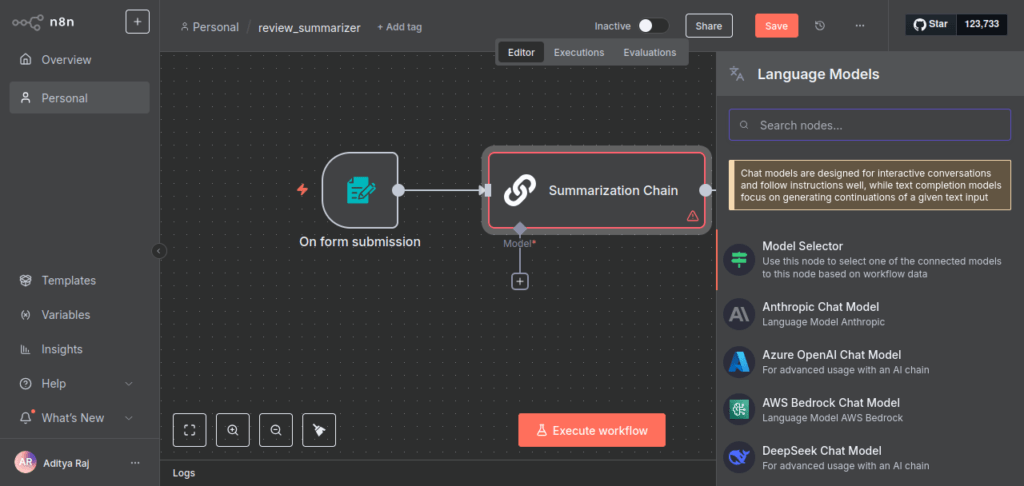Open Templates in the sidebar
The height and width of the screenshot is (486, 1024).
tap(68, 281)
